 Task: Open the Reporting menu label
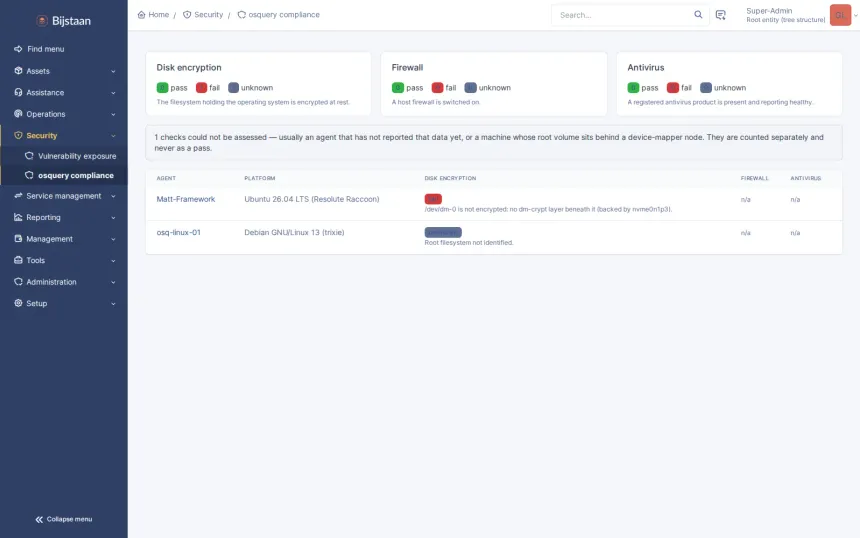click(43, 217)
